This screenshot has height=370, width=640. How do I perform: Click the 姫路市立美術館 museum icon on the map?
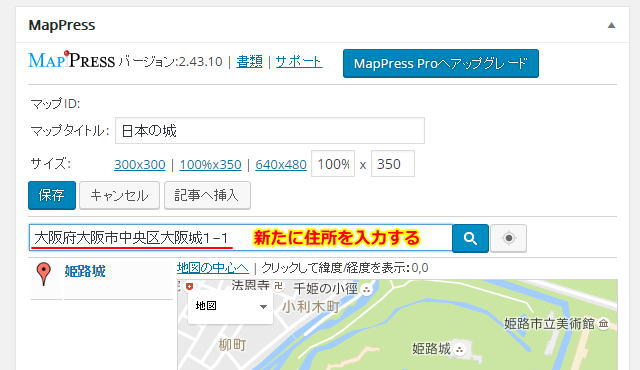603,324
